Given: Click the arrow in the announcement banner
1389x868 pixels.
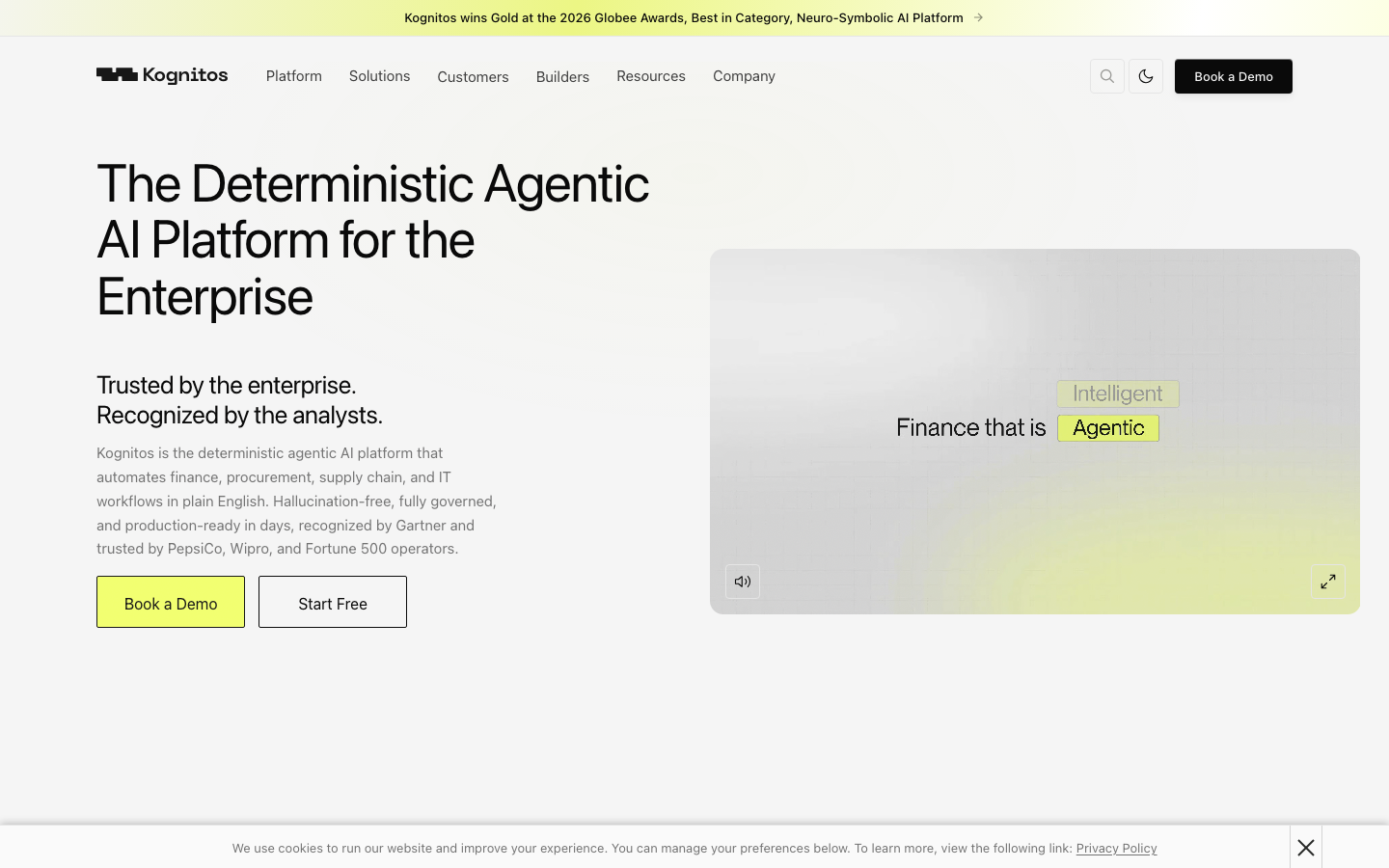Looking at the screenshot, I should 978,17.
